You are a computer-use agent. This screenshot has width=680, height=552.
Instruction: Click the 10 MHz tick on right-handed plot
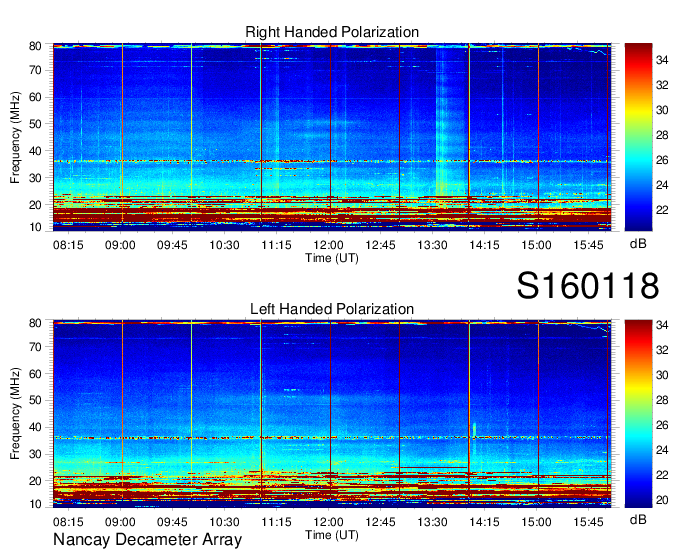pyautogui.click(x=35, y=227)
